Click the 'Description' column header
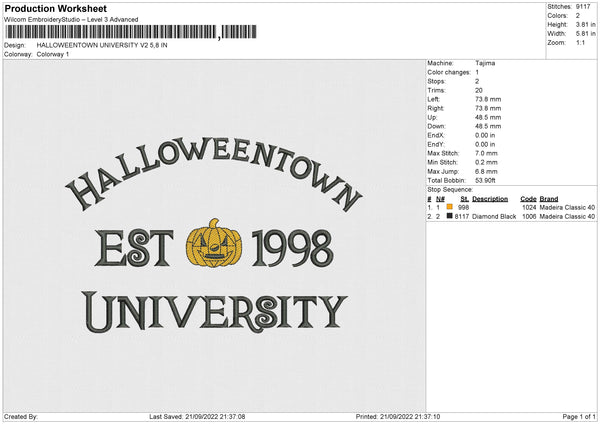This screenshot has height=424, width=600. coord(490,199)
